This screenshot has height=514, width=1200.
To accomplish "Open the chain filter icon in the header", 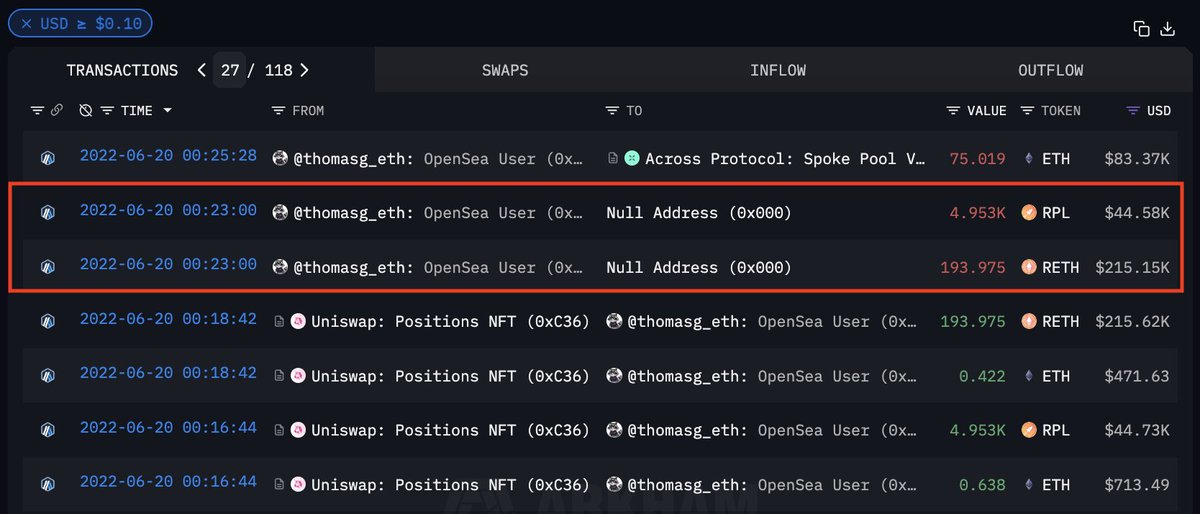I will (37, 110).
